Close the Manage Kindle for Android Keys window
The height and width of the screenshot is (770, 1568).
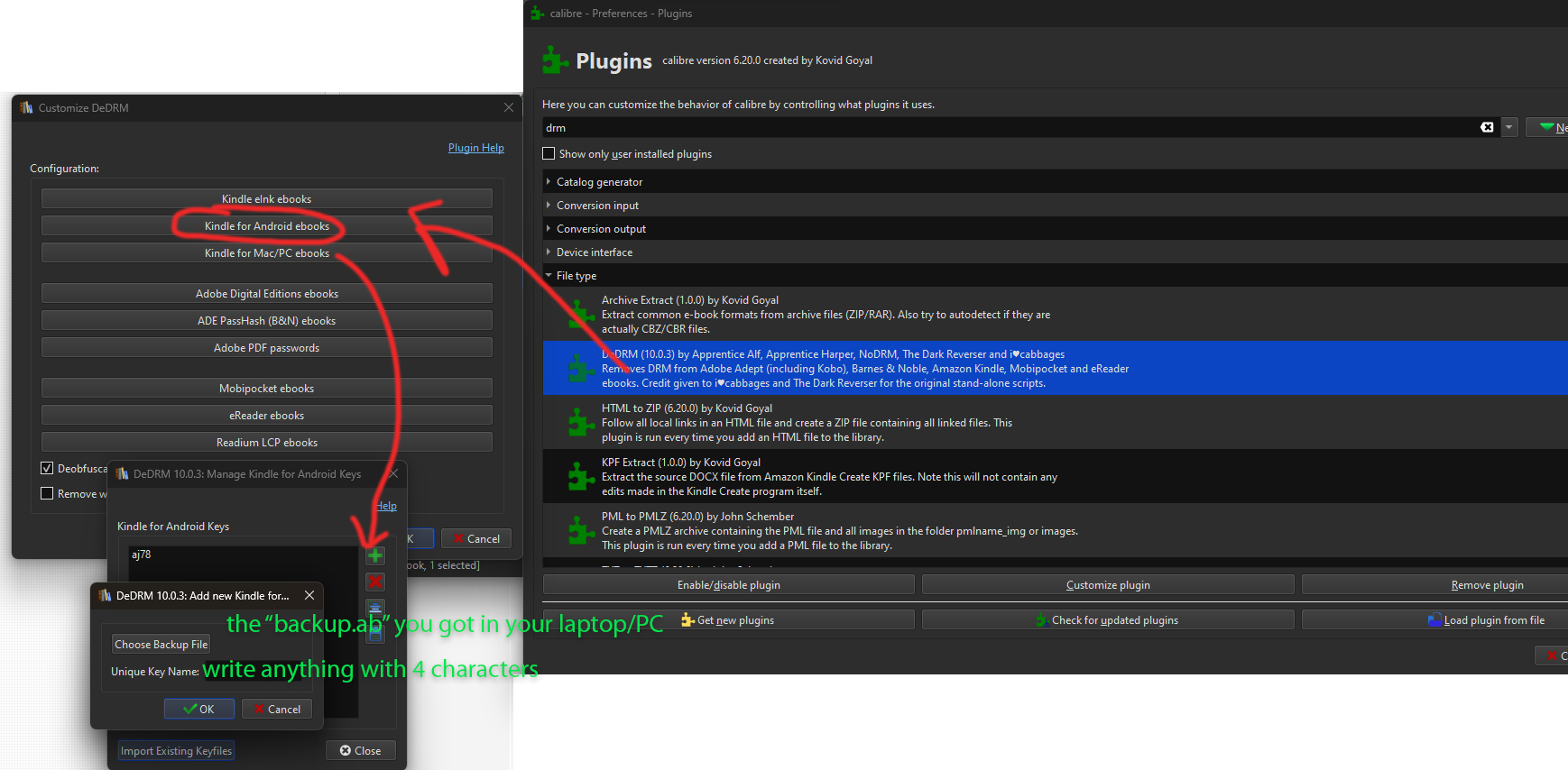click(x=393, y=473)
